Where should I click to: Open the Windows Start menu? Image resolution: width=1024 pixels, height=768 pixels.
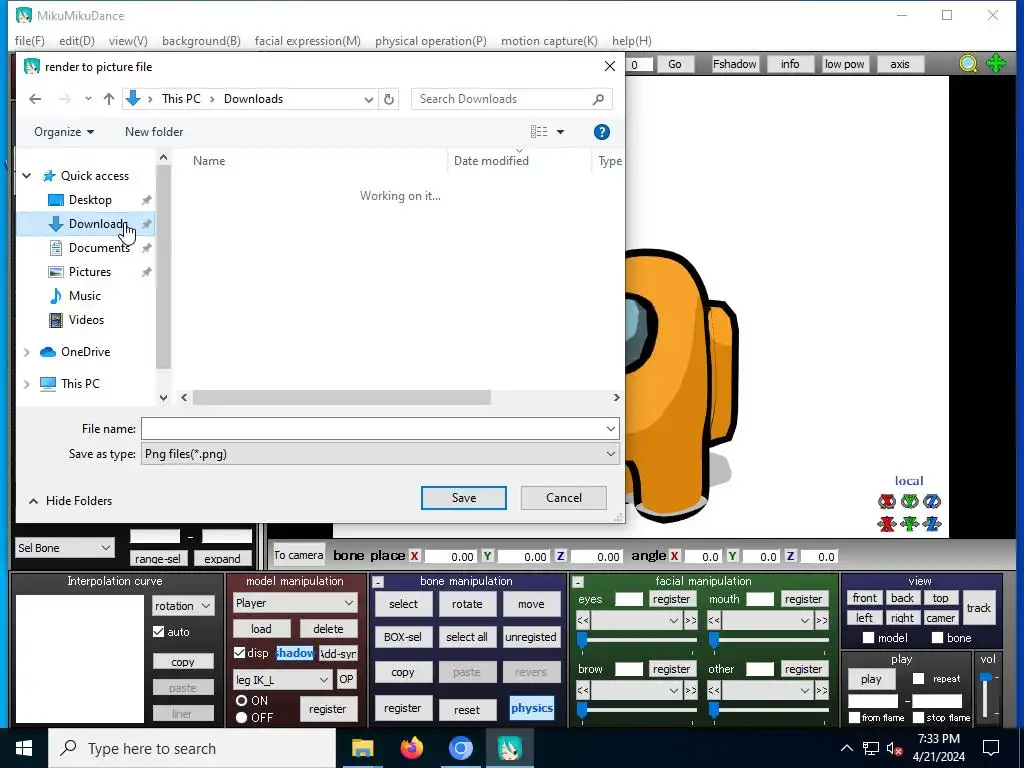[24, 748]
